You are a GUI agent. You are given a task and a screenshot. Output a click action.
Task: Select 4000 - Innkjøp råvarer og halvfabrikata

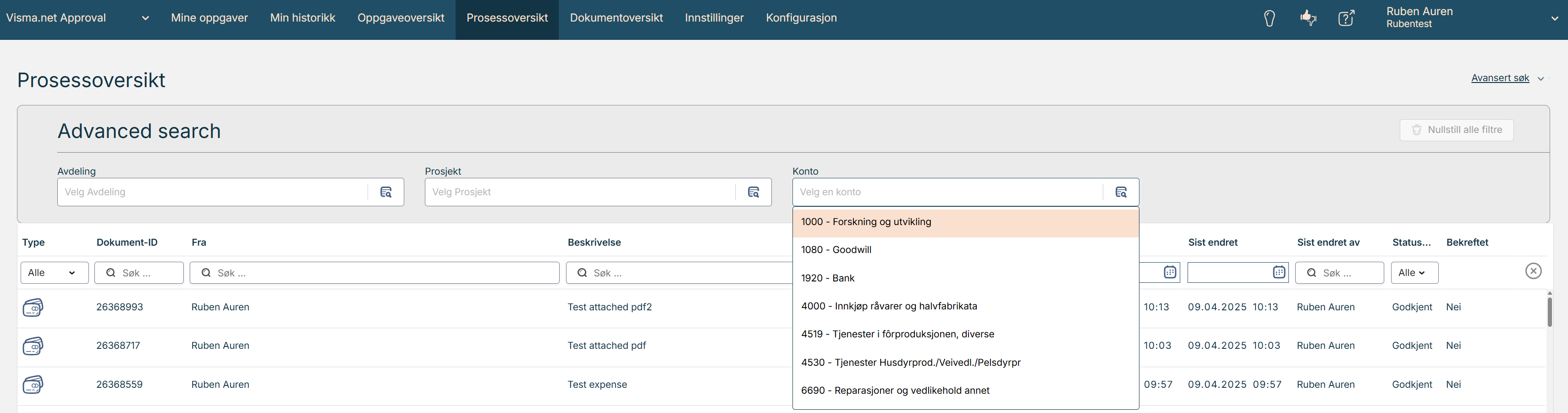coord(965,306)
